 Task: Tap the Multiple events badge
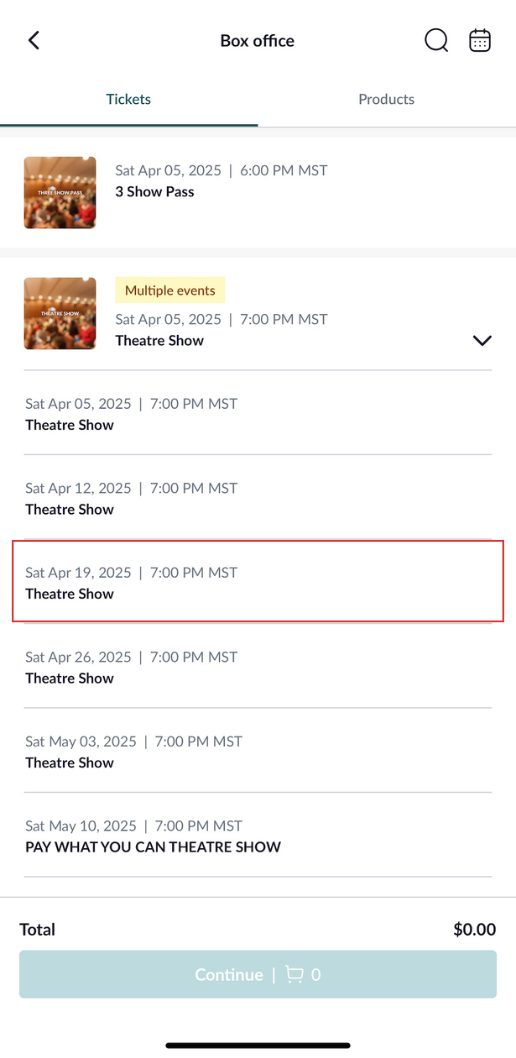tap(170, 290)
